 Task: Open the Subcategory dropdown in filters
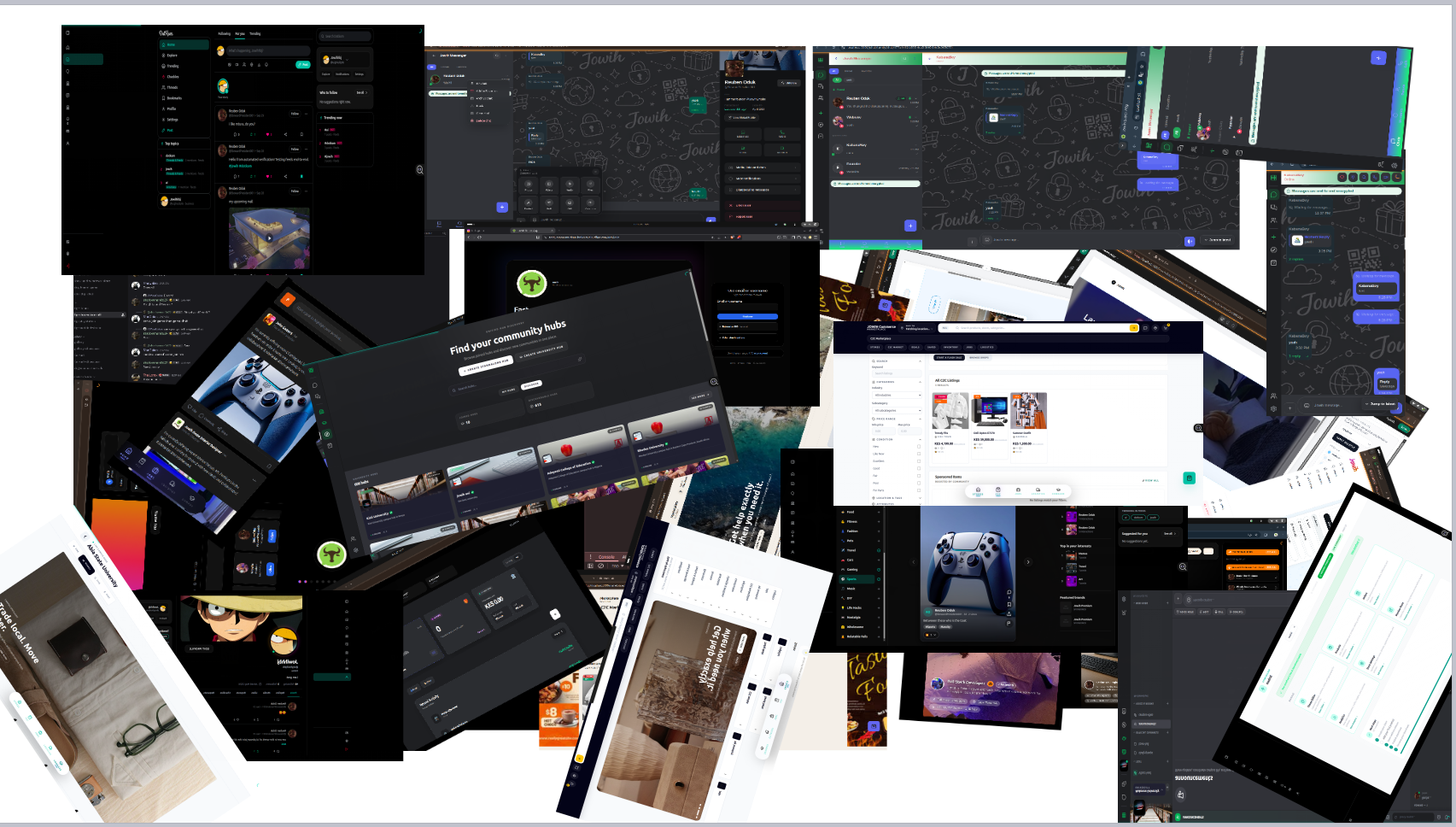(x=897, y=410)
